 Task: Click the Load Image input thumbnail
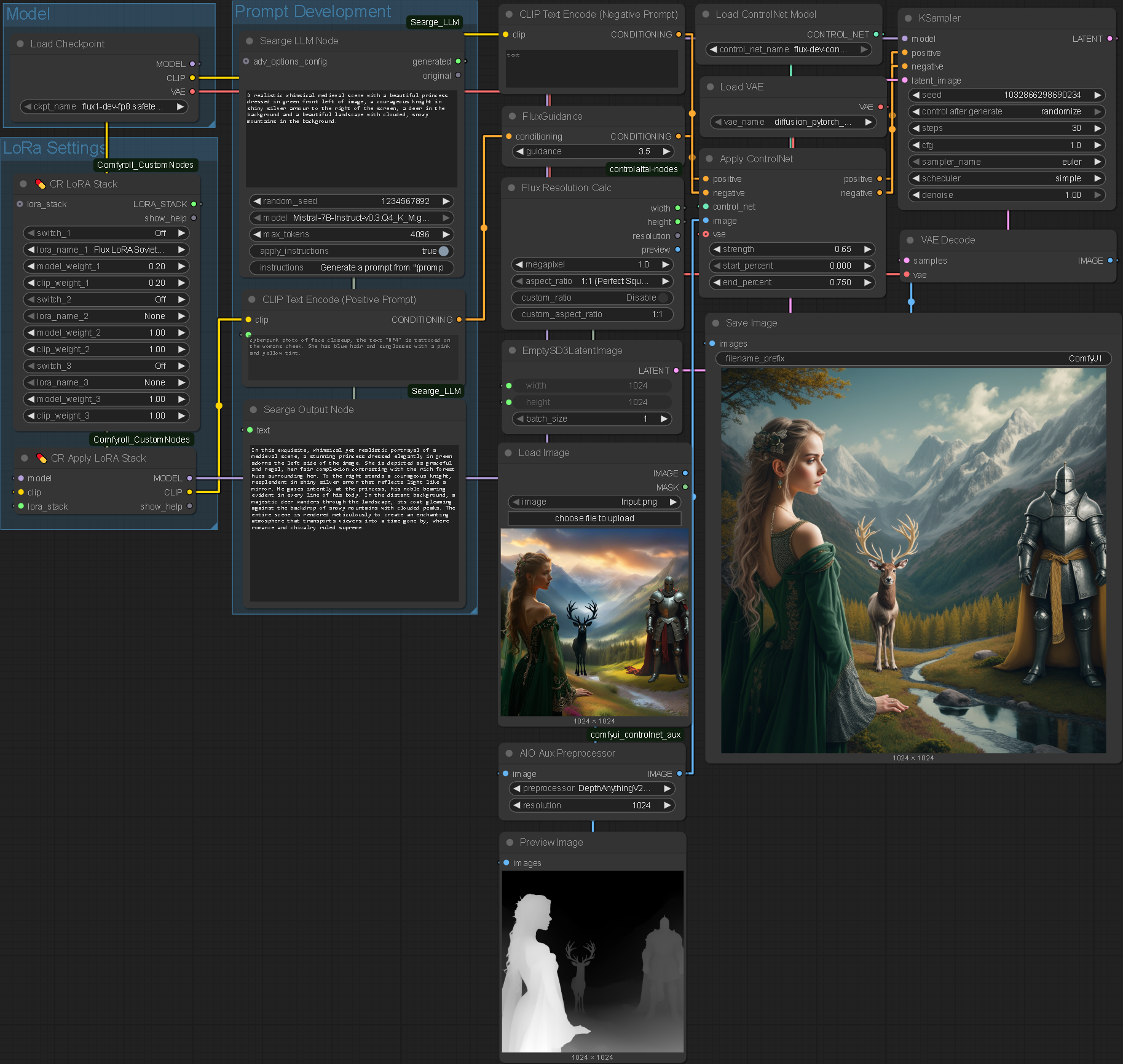[594, 622]
